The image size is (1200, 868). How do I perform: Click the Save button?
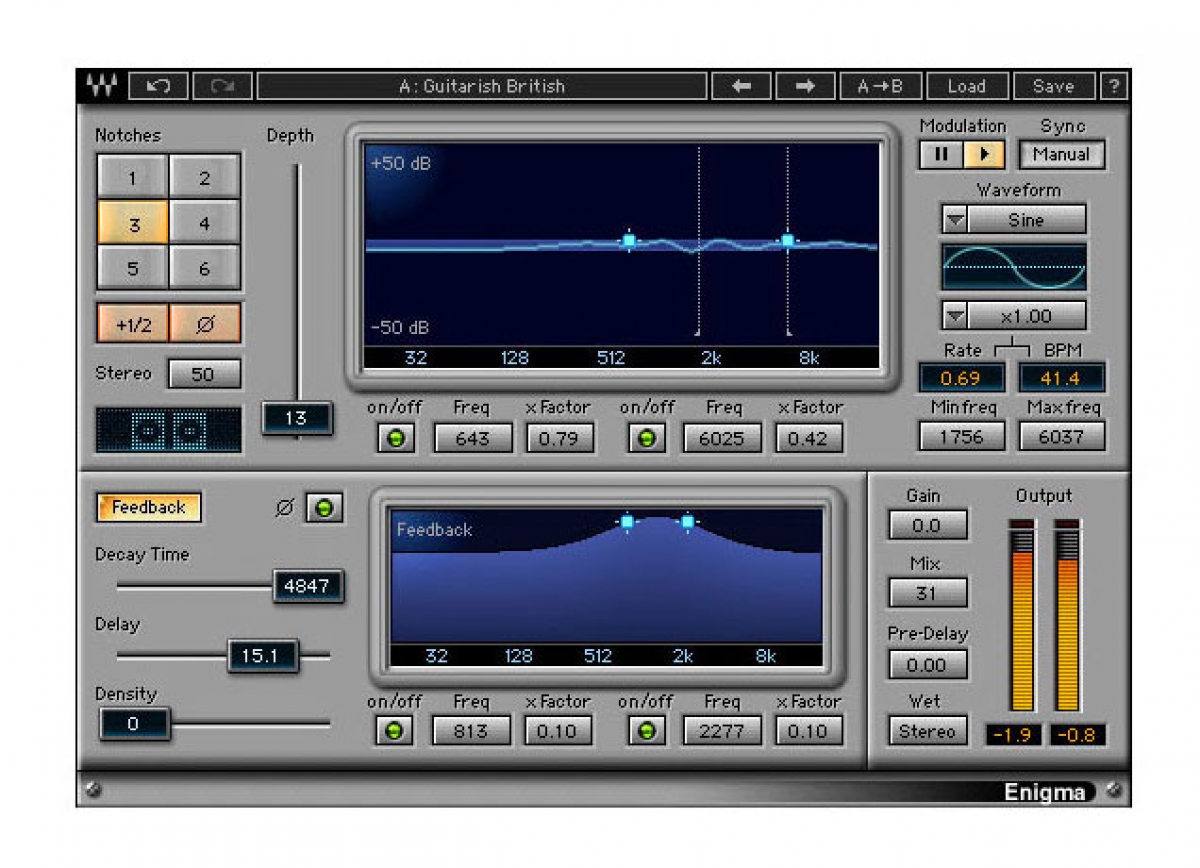[1053, 86]
